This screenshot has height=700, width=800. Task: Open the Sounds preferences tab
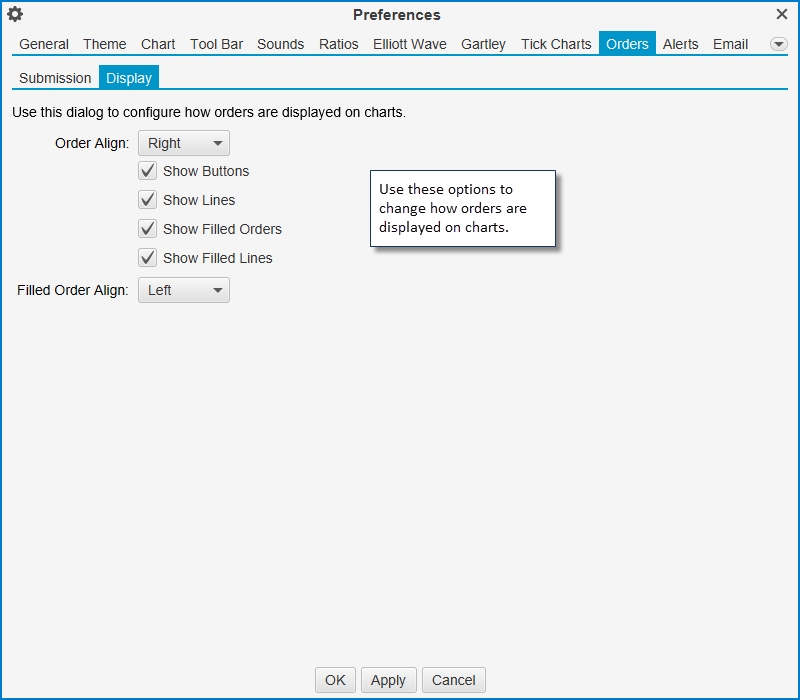(281, 44)
